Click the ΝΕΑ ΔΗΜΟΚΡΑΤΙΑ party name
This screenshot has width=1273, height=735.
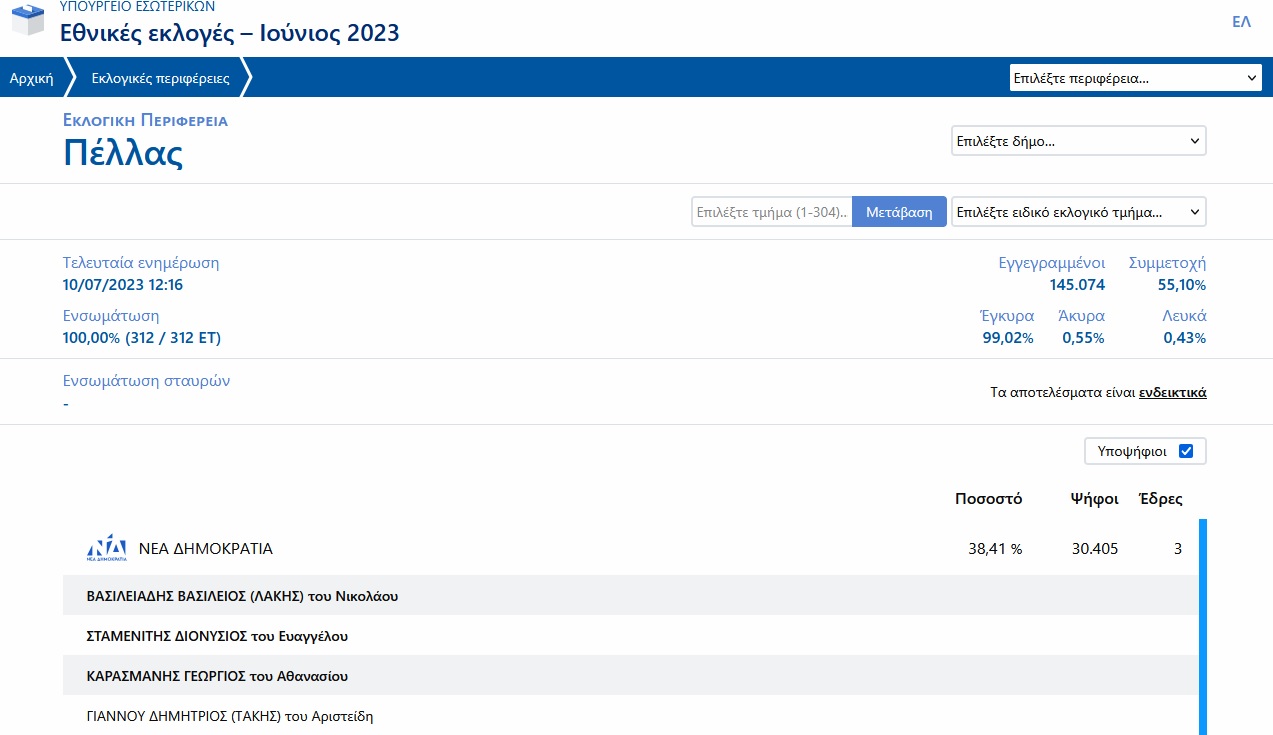(x=205, y=549)
